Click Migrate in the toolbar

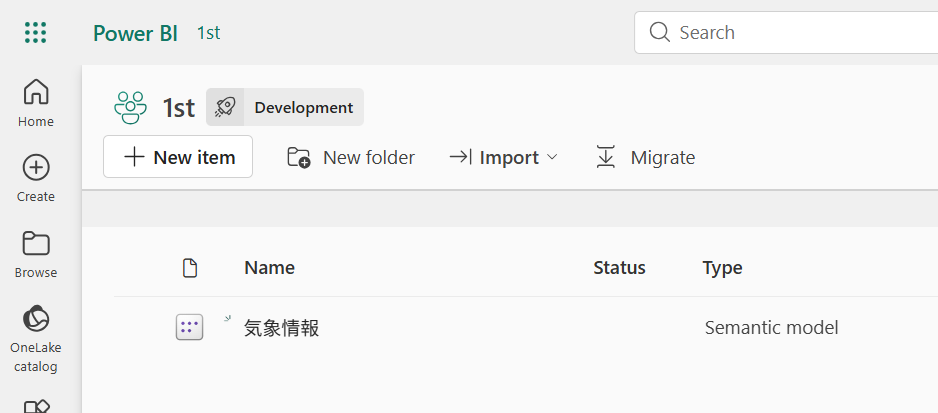point(645,157)
